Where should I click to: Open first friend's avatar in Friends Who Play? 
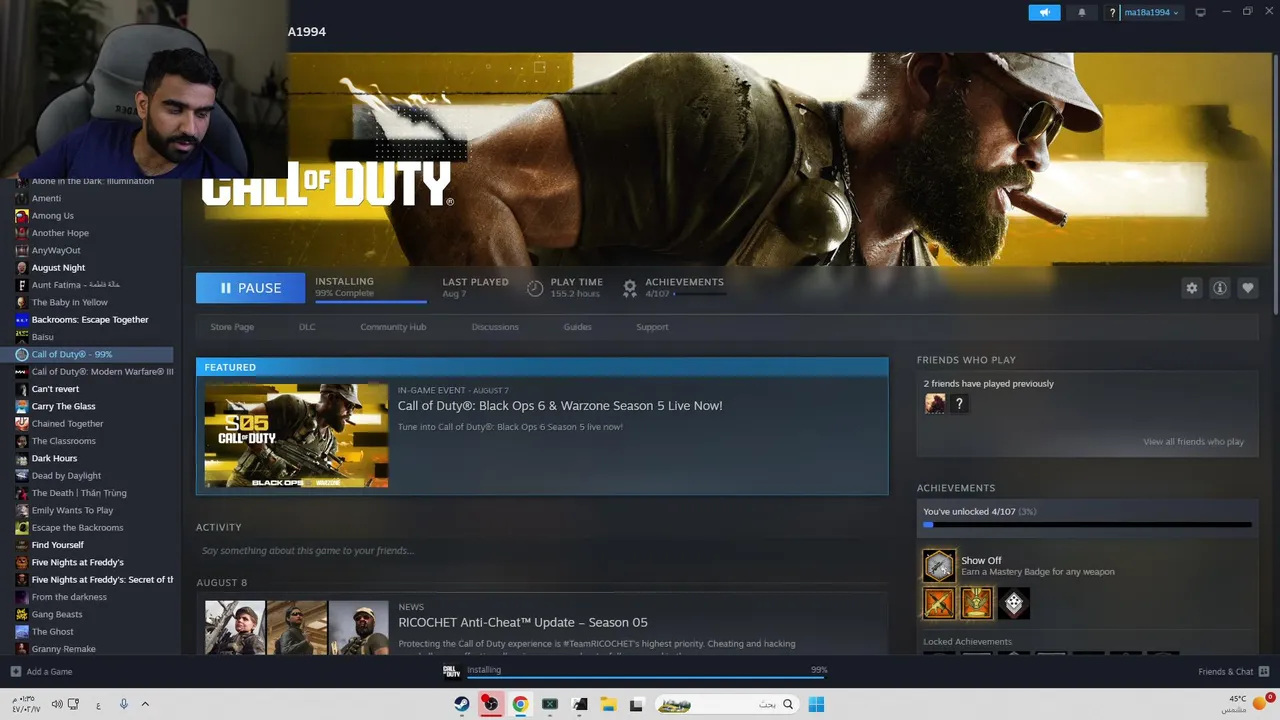click(935, 404)
